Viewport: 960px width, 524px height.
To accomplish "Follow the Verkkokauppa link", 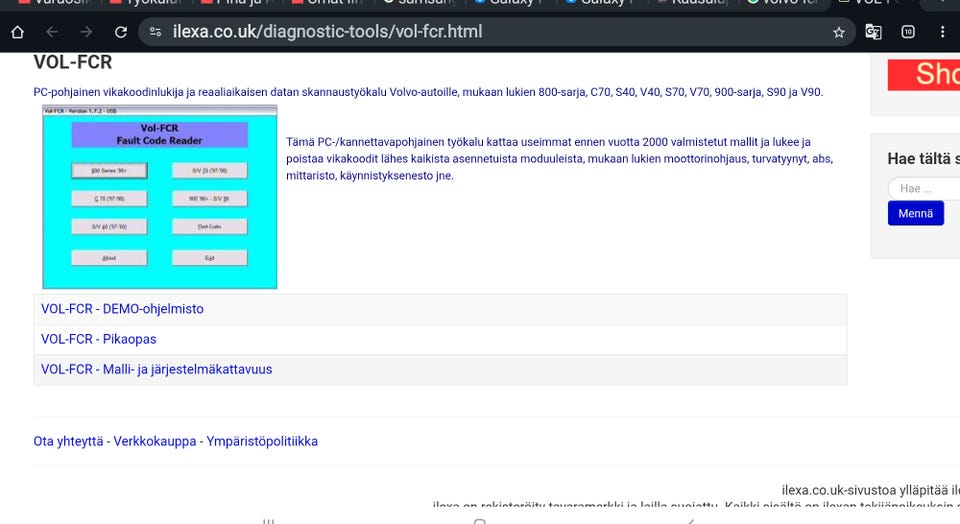I will click(x=155, y=441).
